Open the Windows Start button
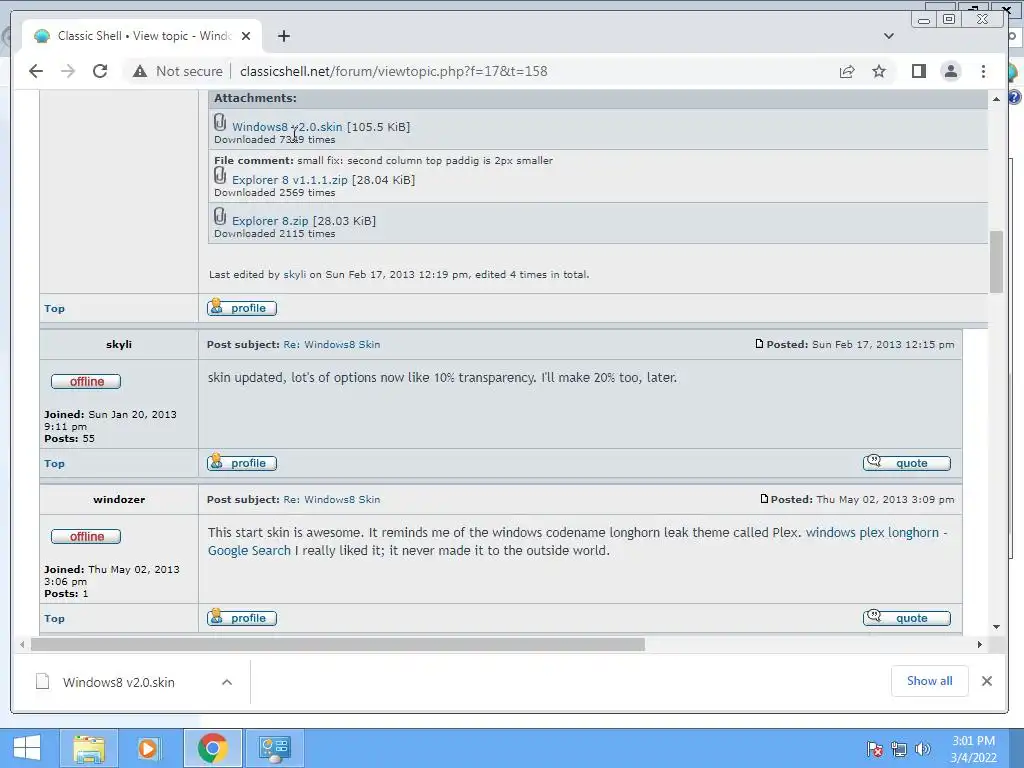Screen dimensions: 1024x768 (27, 748)
